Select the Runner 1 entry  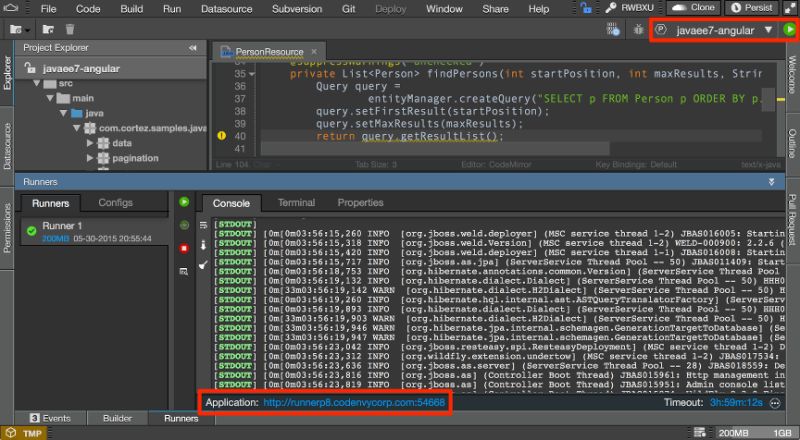click(x=94, y=232)
